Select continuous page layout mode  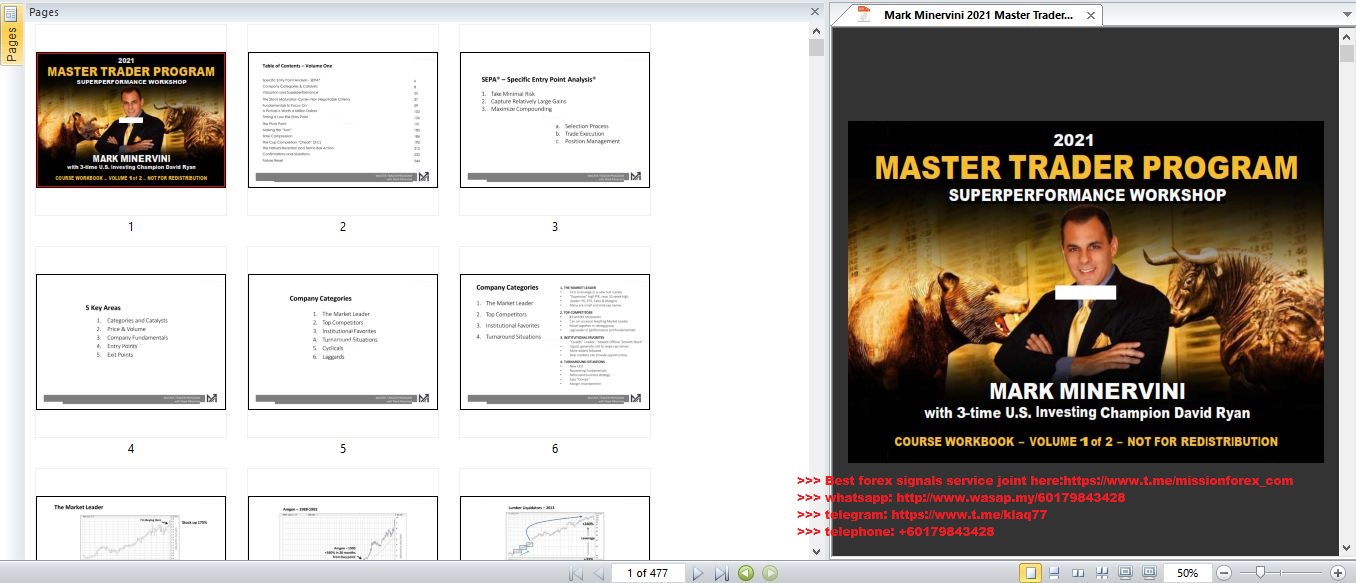coord(1054,573)
